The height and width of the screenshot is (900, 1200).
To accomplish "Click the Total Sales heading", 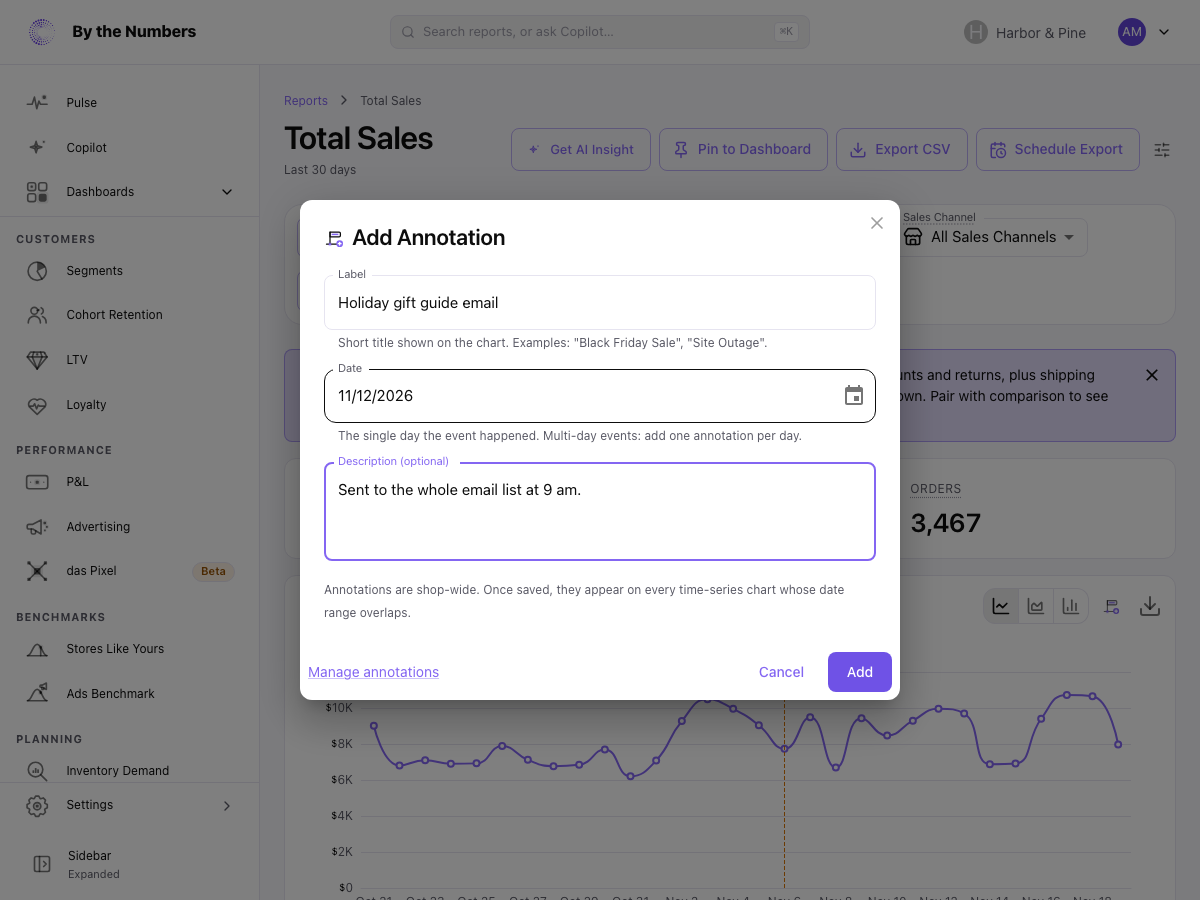I will point(359,138).
